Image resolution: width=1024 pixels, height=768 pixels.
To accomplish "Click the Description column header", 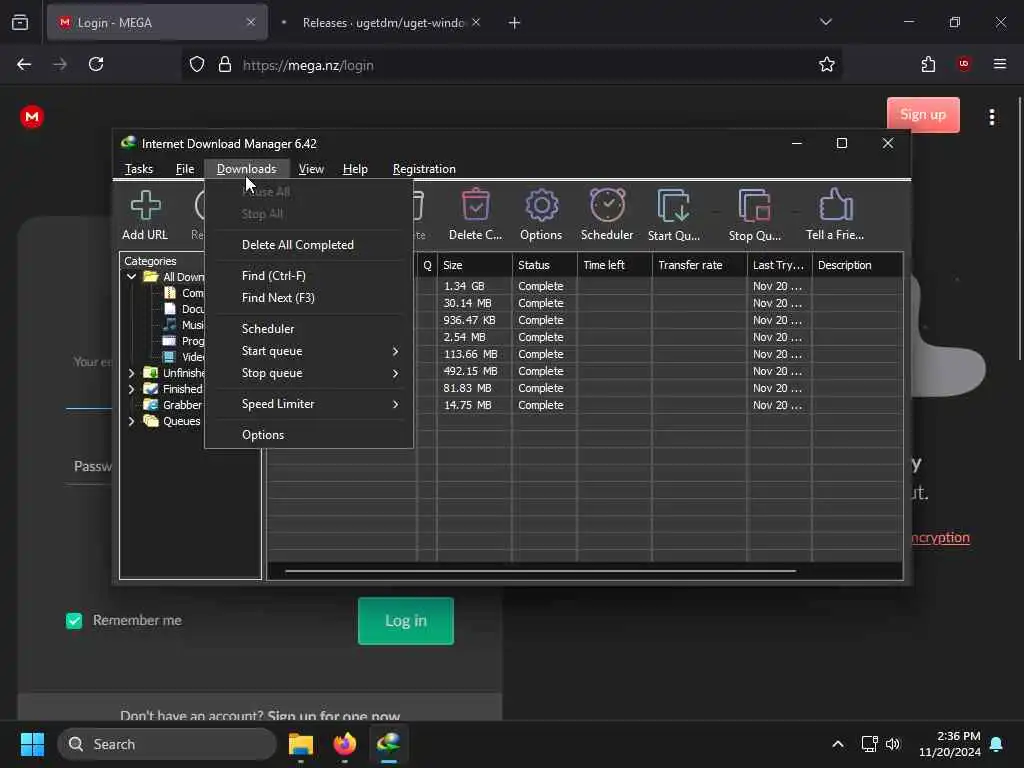I will [857, 265].
